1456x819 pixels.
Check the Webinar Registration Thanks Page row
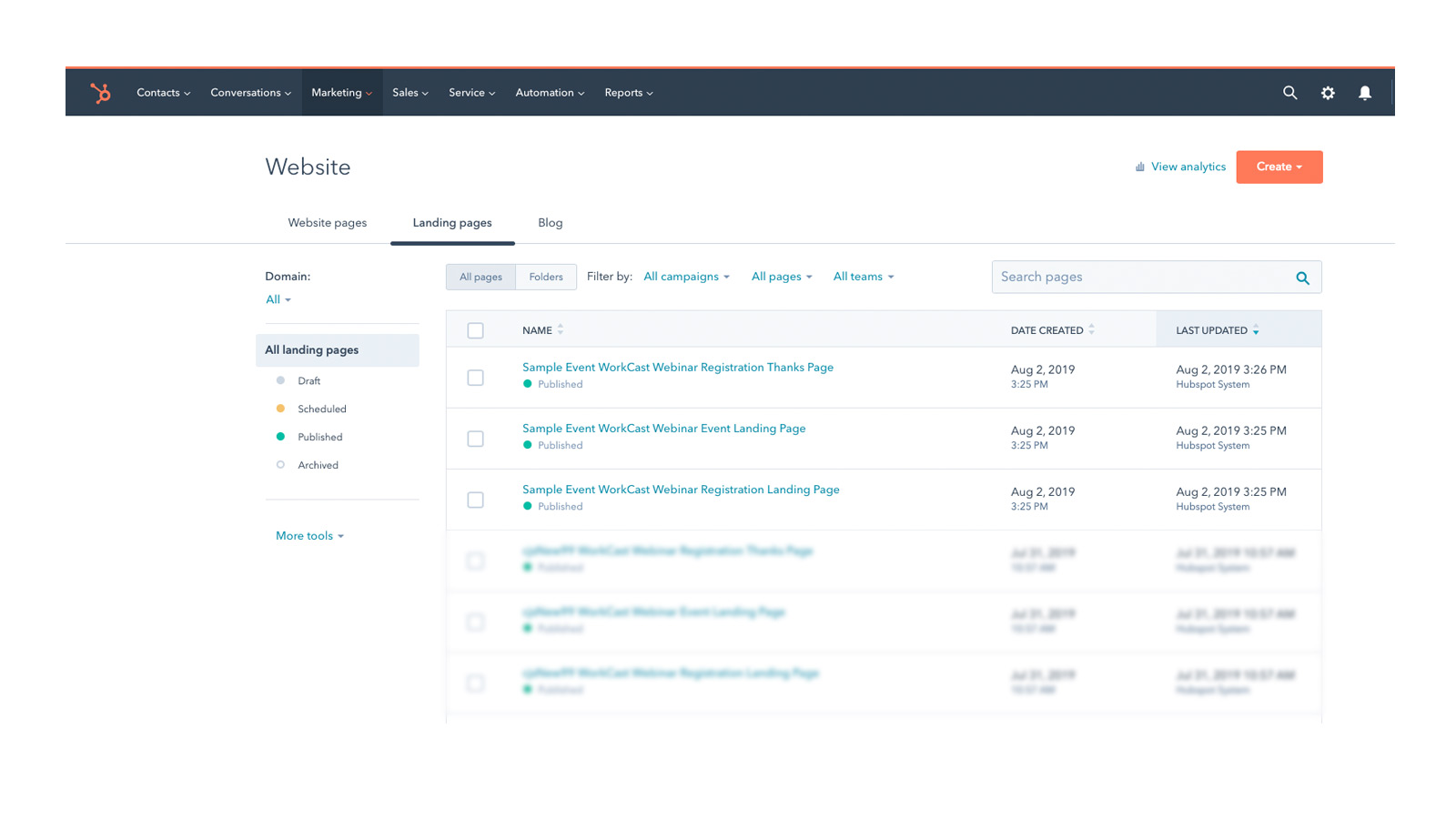[475, 377]
